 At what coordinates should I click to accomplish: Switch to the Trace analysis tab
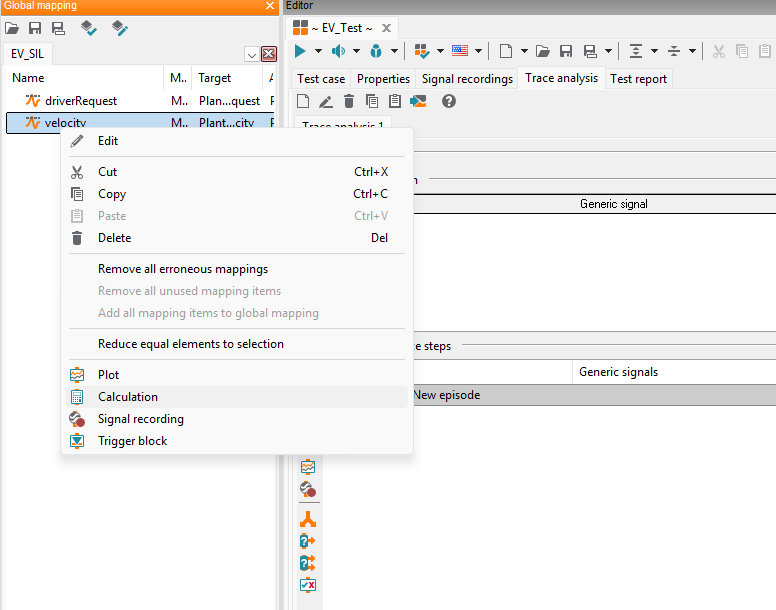point(561,78)
